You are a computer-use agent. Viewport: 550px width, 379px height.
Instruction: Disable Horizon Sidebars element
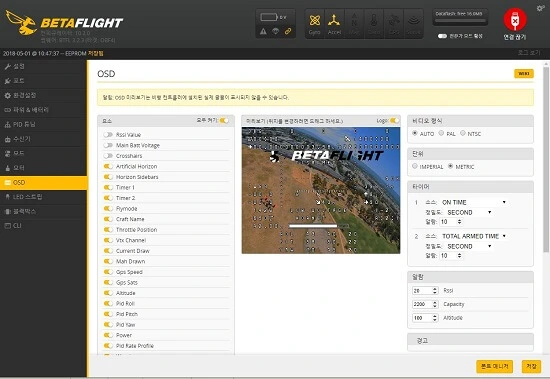click(x=108, y=177)
